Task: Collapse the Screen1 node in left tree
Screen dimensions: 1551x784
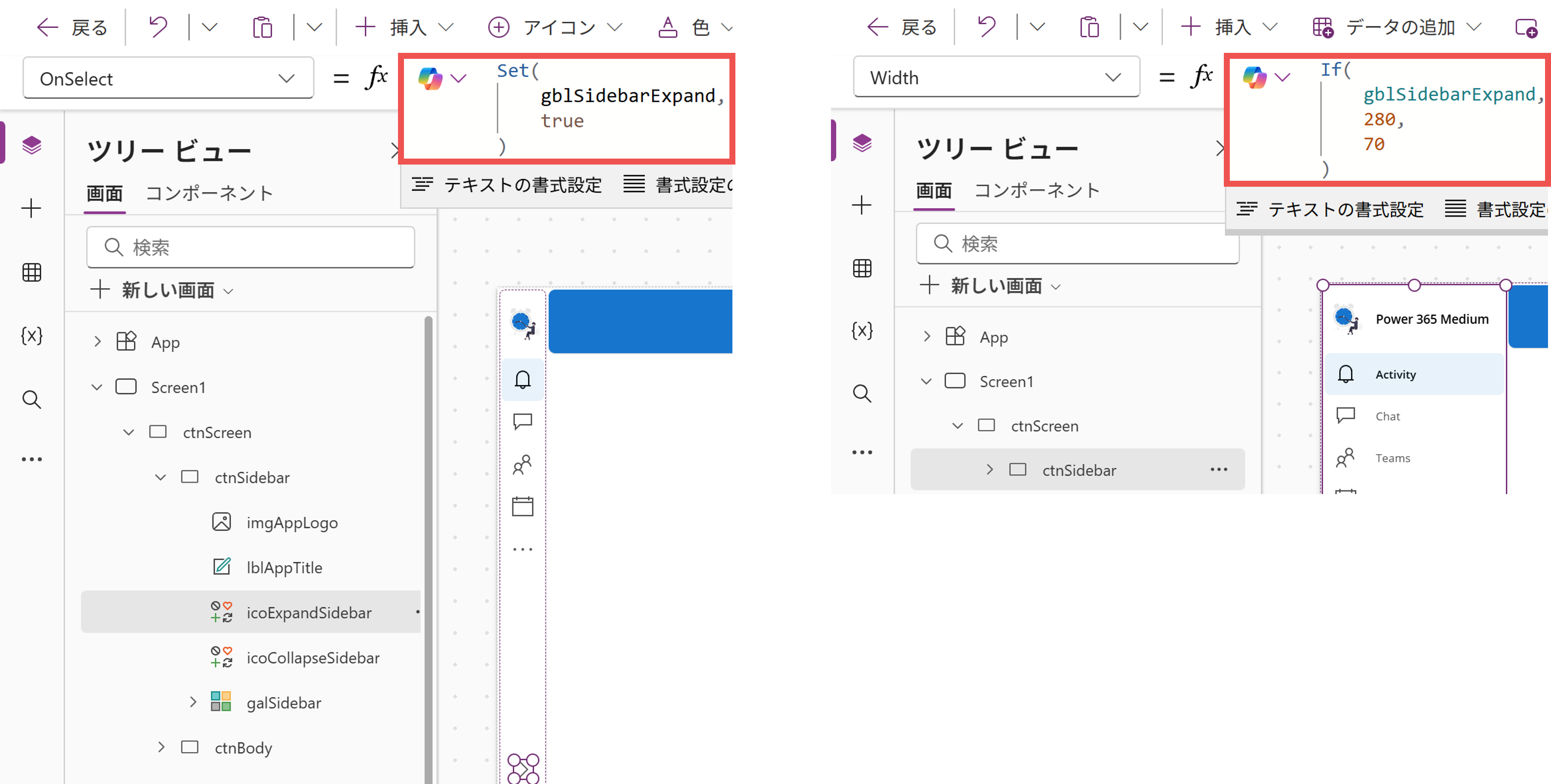Action: [97, 387]
